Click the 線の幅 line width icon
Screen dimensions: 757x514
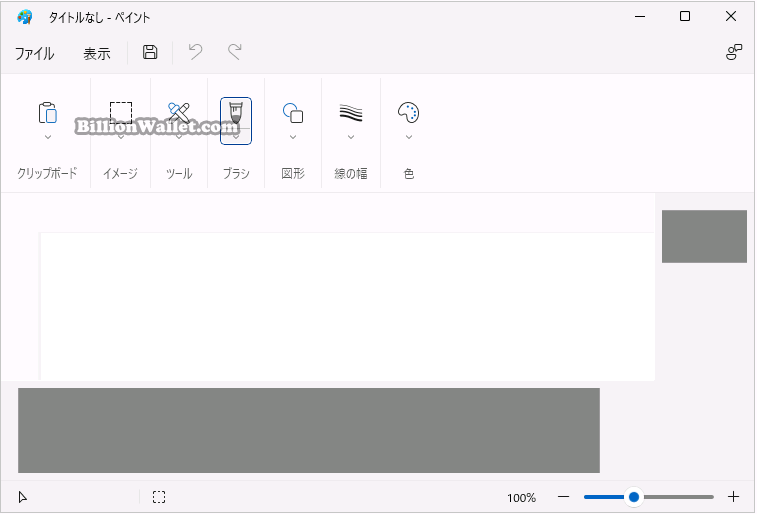click(x=351, y=112)
